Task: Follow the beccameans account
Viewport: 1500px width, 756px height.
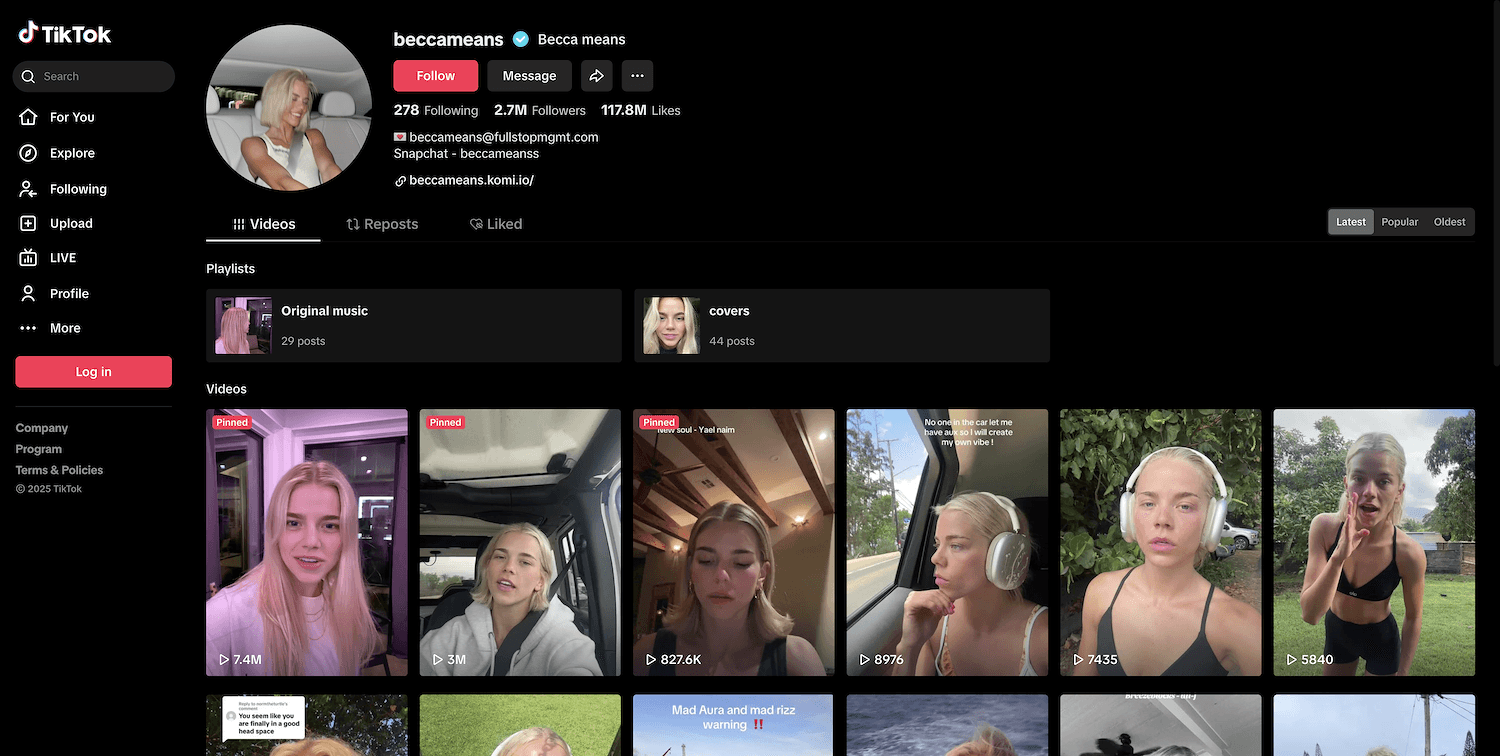Action: click(435, 76)
